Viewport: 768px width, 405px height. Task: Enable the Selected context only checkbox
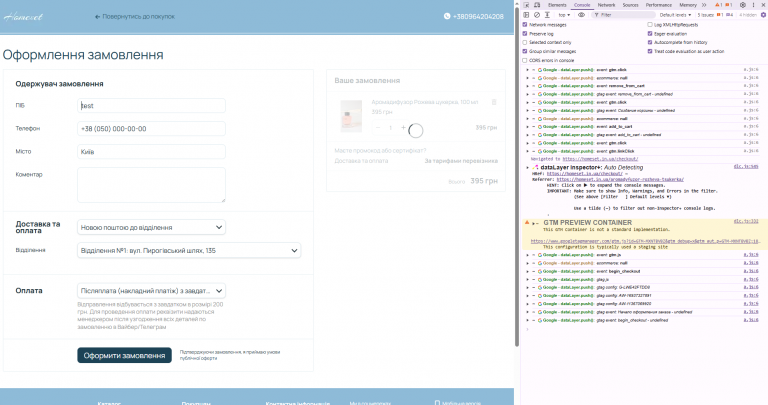(525, 43)
